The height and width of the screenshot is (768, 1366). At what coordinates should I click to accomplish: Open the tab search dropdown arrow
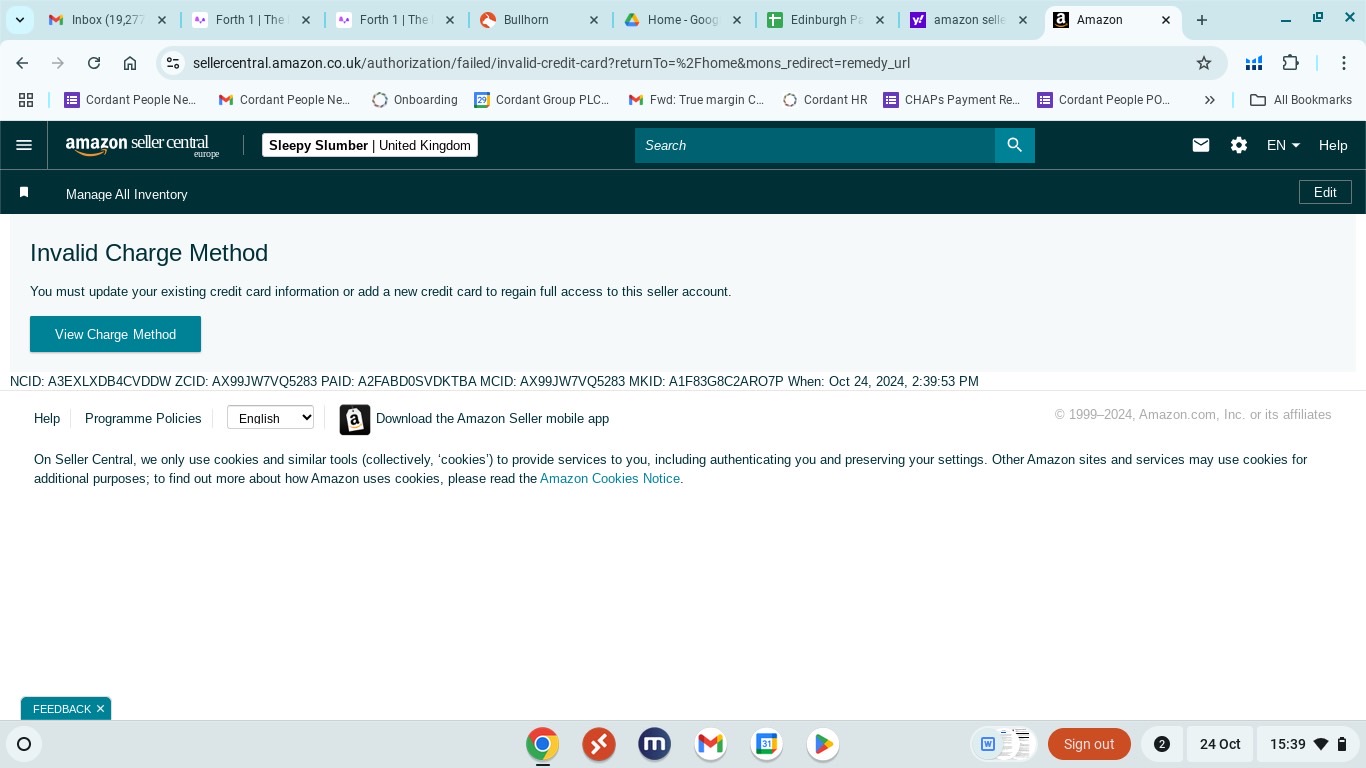(x=19, y=20)
